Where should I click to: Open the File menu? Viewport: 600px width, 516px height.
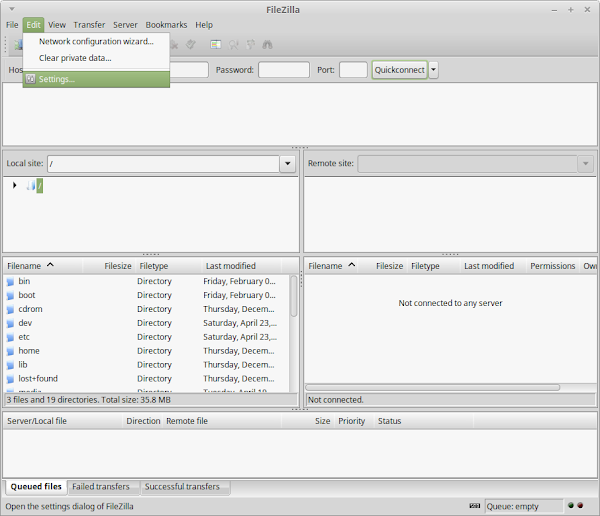point(12,25)
